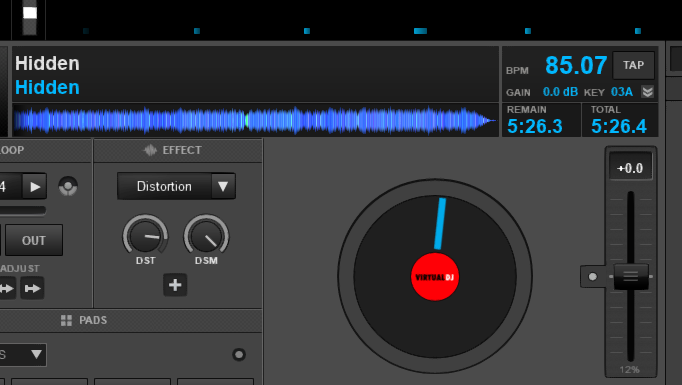The height and width of the screenshot is (385, 682).
Task: Click the VirtualDJ jog wheel center label
Action: 435,277
